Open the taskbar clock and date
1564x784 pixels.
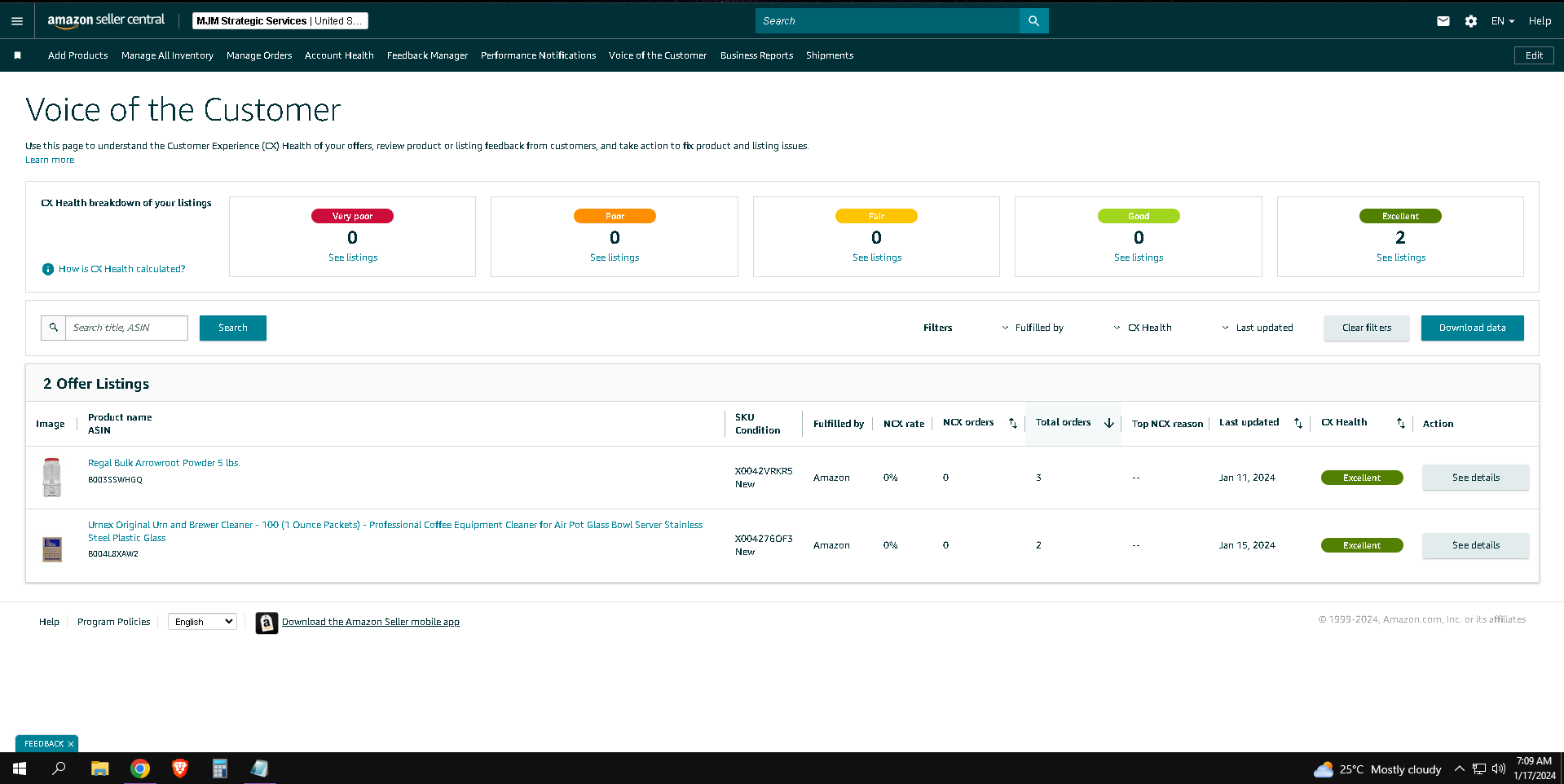point(1534,769)
